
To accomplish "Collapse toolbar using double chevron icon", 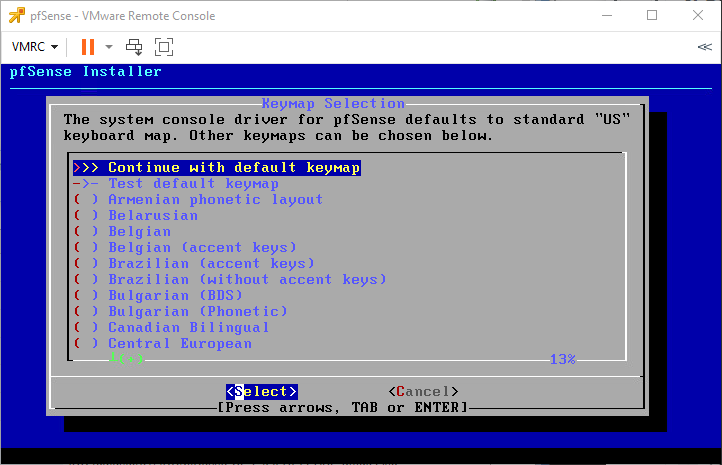I will pos(705,47).
